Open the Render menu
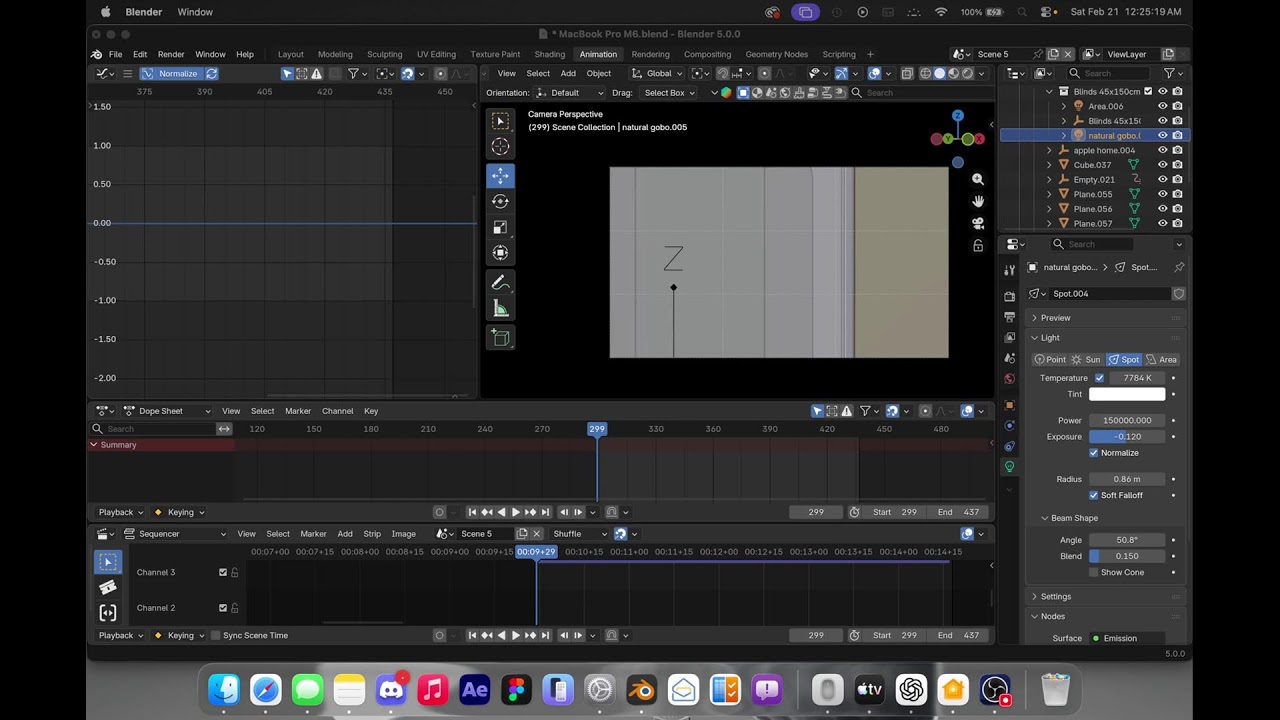Screen dimensions: 1280x720 point(170,54)
